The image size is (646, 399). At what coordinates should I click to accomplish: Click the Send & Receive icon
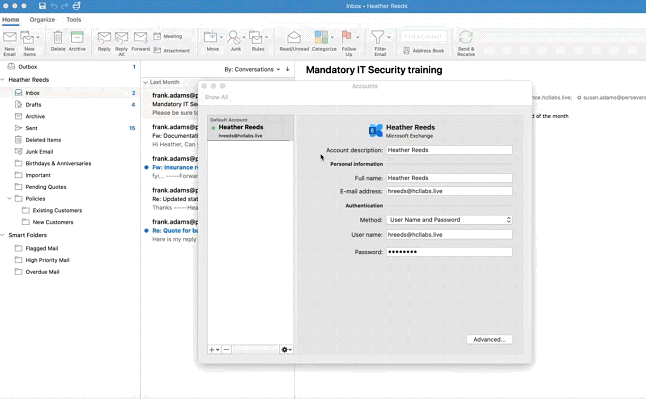pos(466,37)
